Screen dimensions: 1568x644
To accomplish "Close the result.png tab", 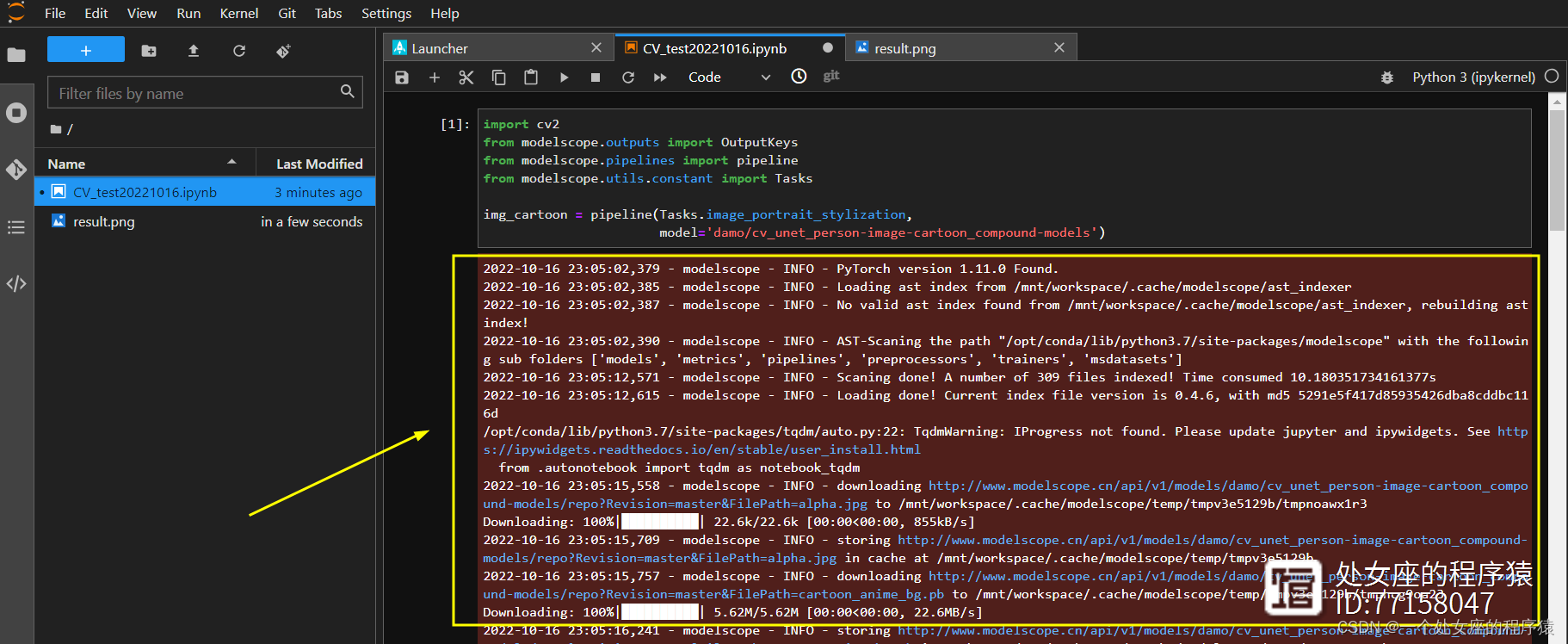I will [1059, 48].
